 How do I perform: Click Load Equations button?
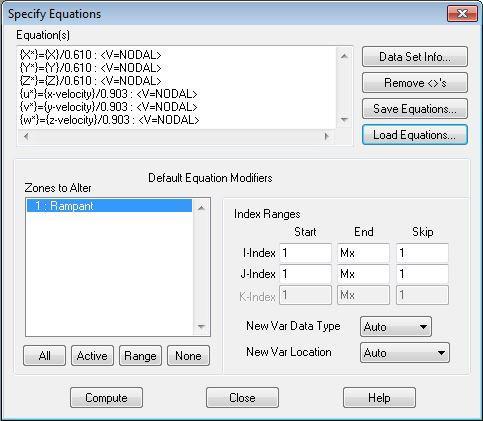[x=415, y=135]
